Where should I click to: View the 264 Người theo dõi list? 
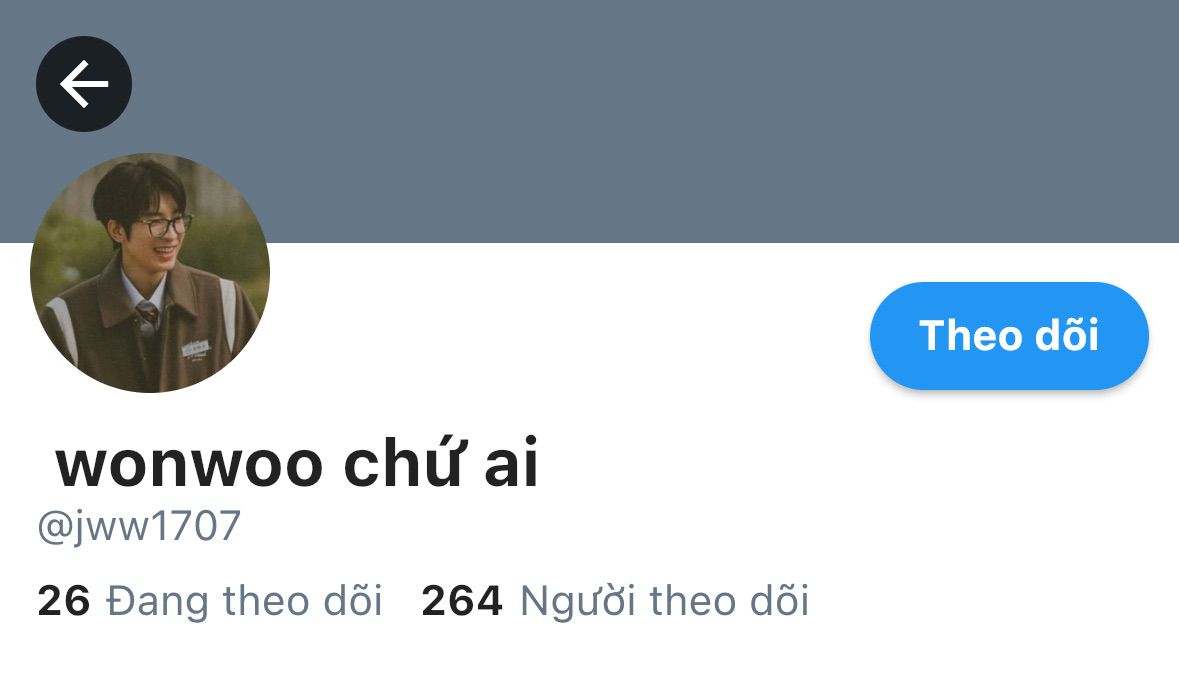615,602
